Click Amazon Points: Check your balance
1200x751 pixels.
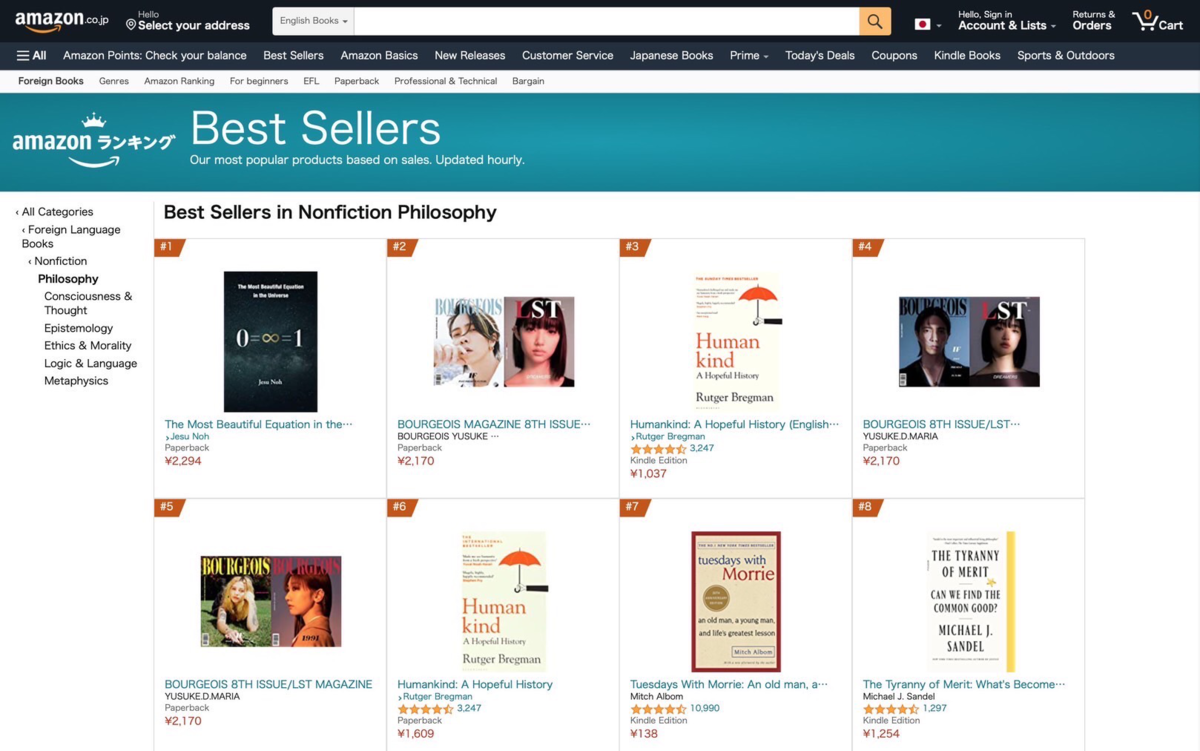point(155,55)
